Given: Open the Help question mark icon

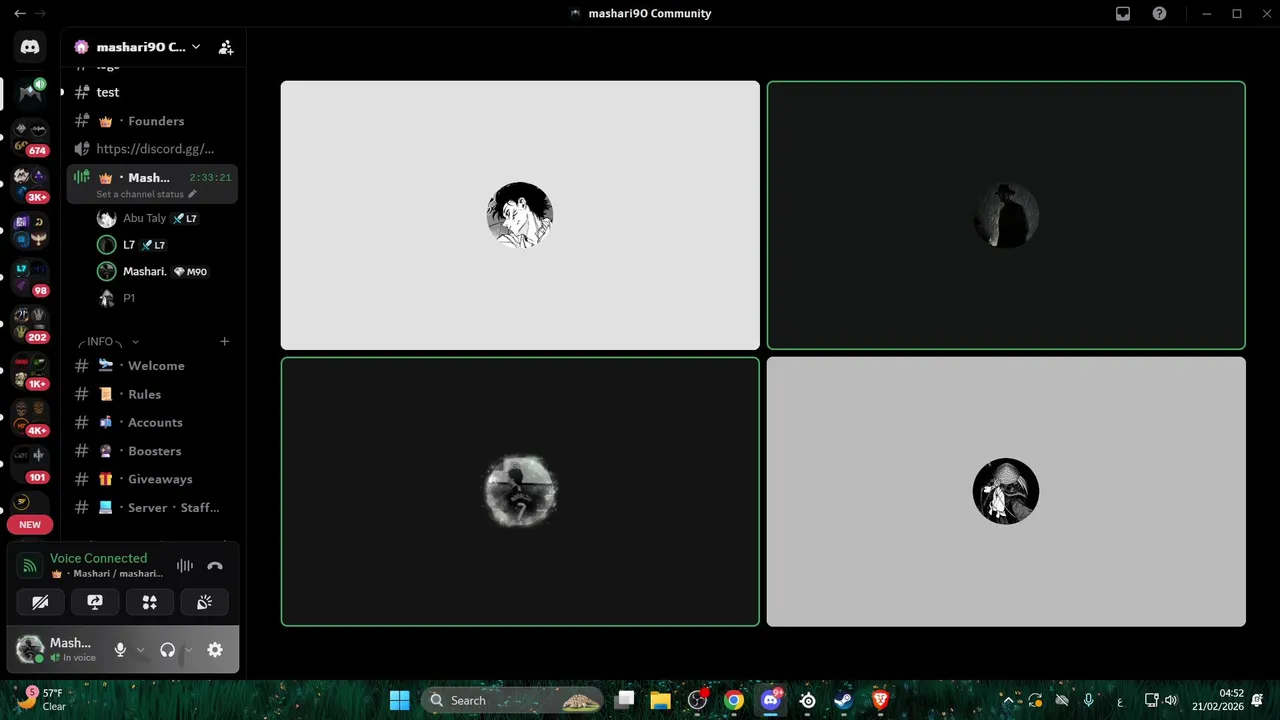Looking at the screenshot, I should [1159, 14].
